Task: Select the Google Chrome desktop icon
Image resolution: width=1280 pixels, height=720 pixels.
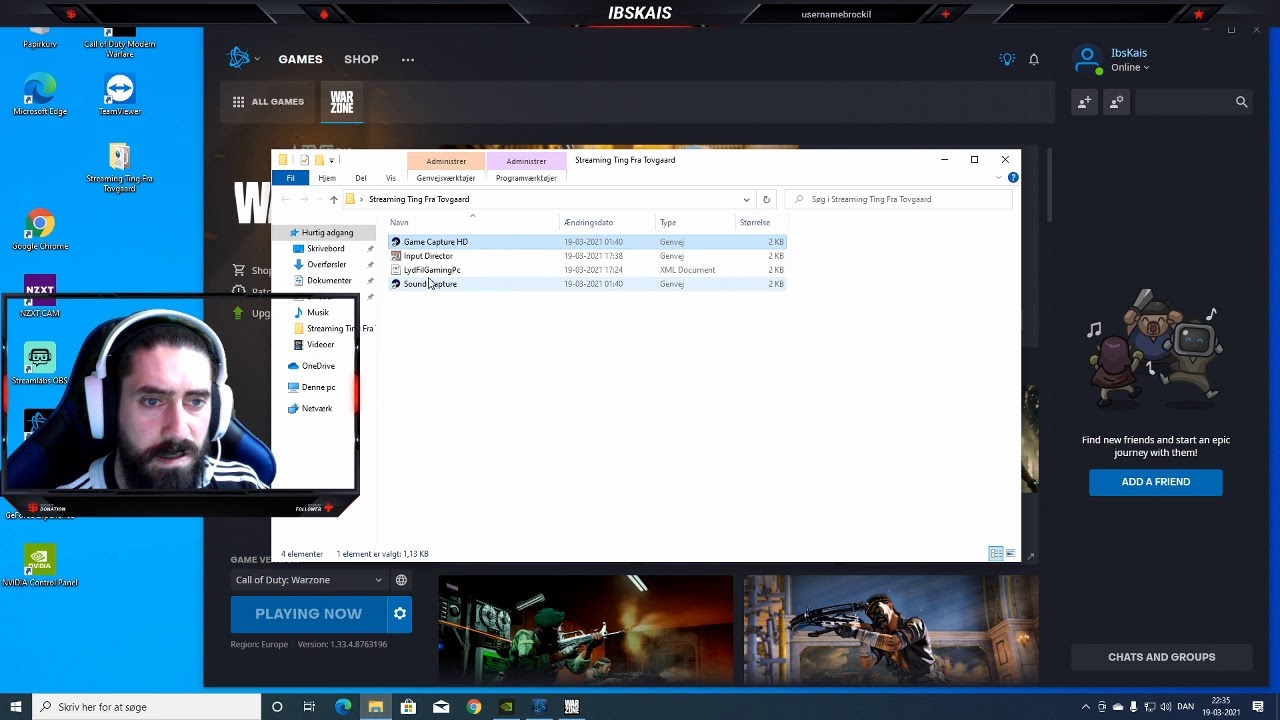Action: coord(40,230)
